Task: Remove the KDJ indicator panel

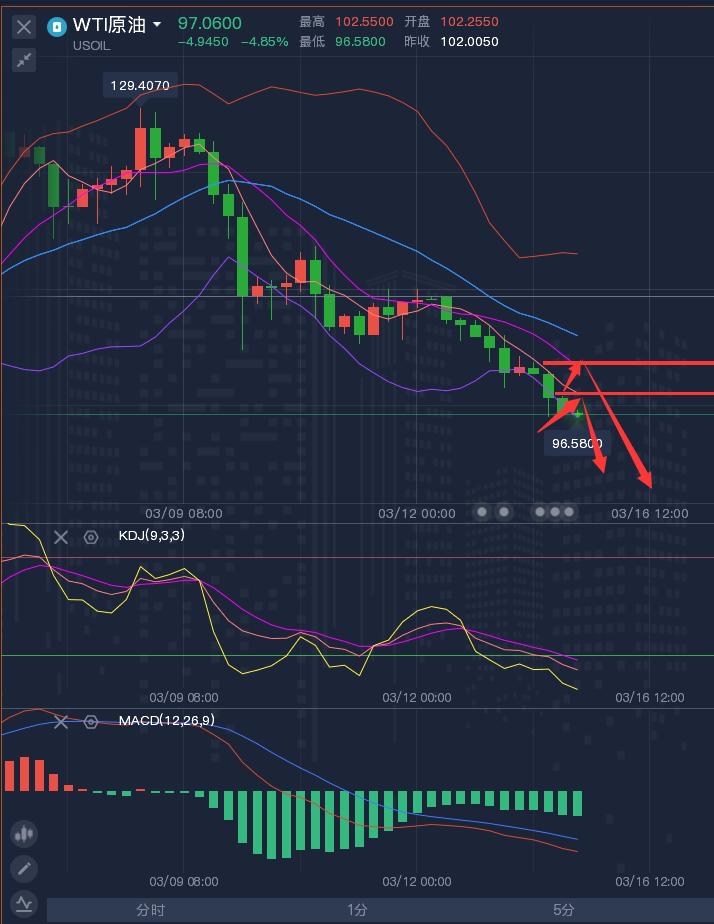Action: click(61, 537)
